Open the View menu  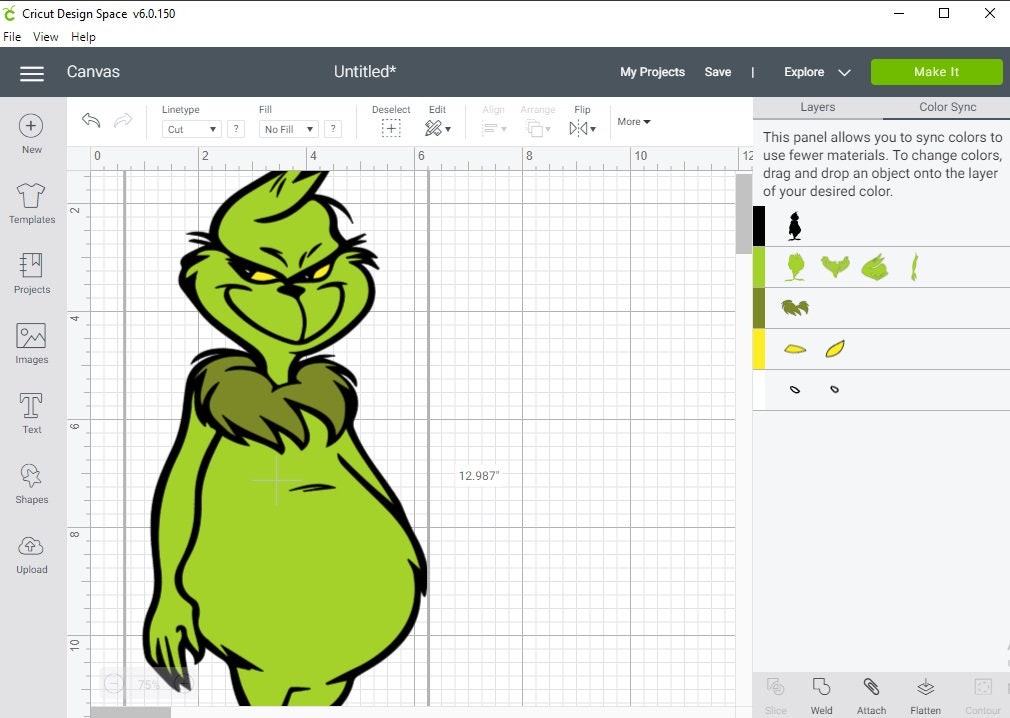click(x=46, y=37)
